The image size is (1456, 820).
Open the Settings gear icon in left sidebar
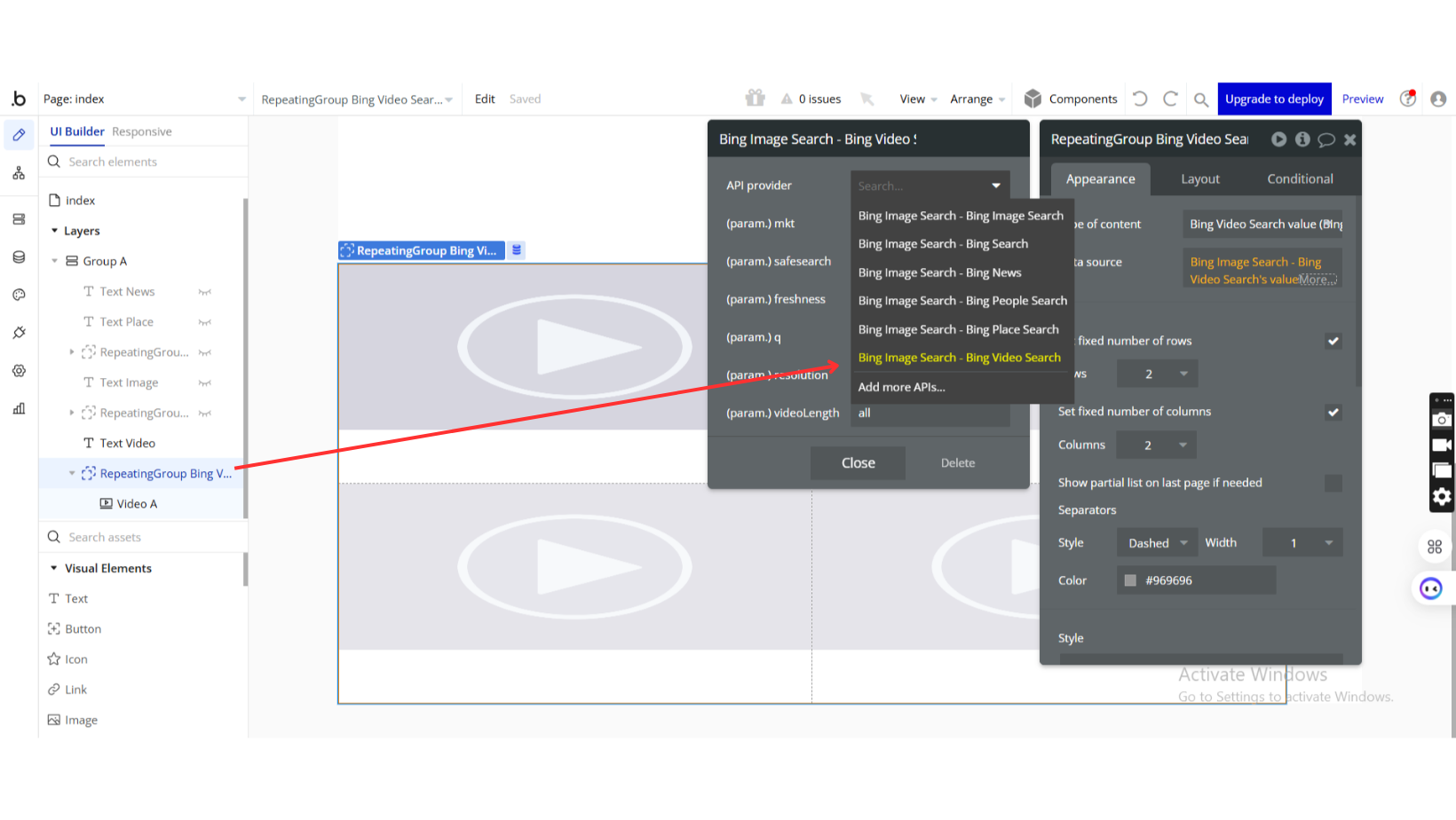tap(19, 371)
